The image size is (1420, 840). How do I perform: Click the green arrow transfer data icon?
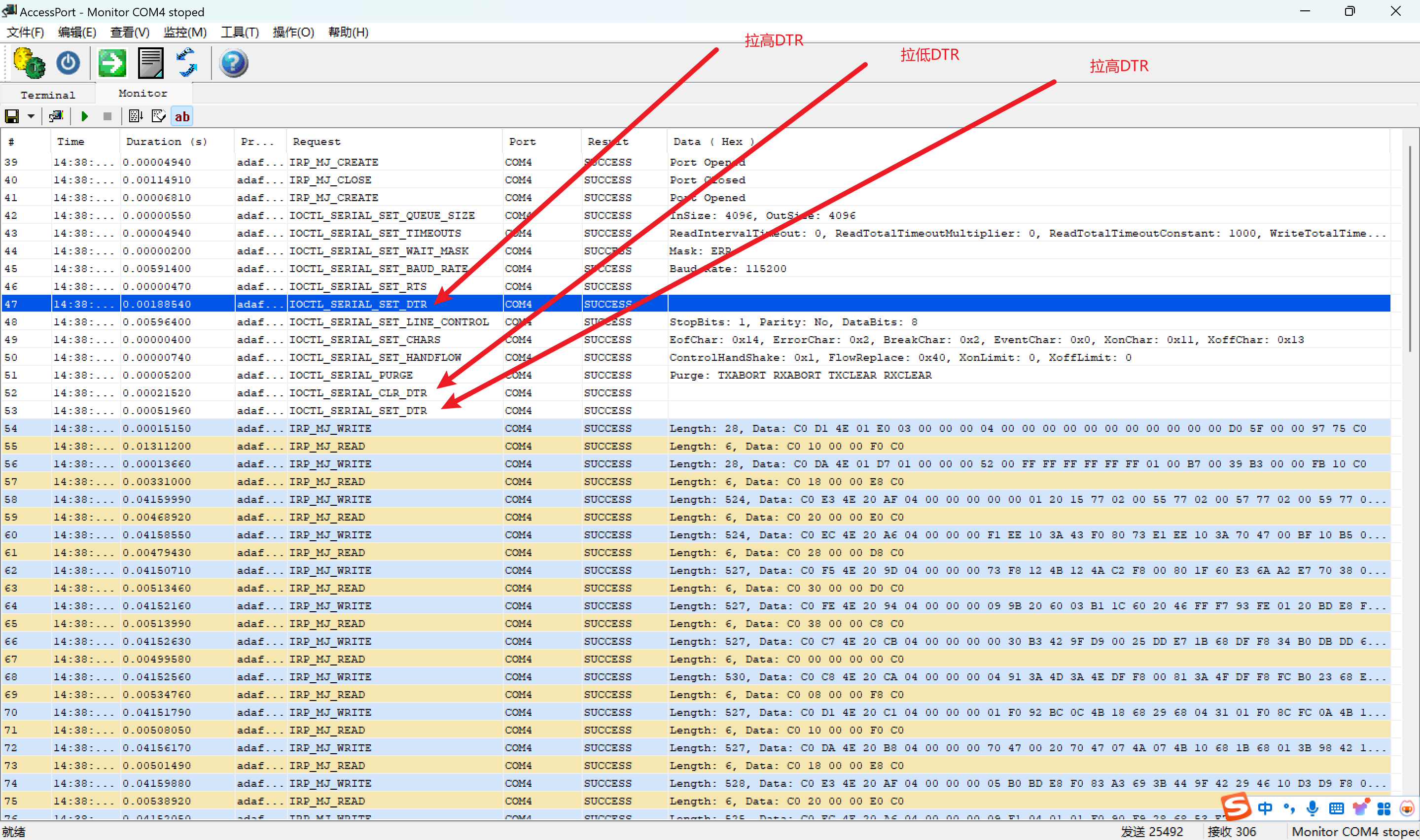point(112,63)
